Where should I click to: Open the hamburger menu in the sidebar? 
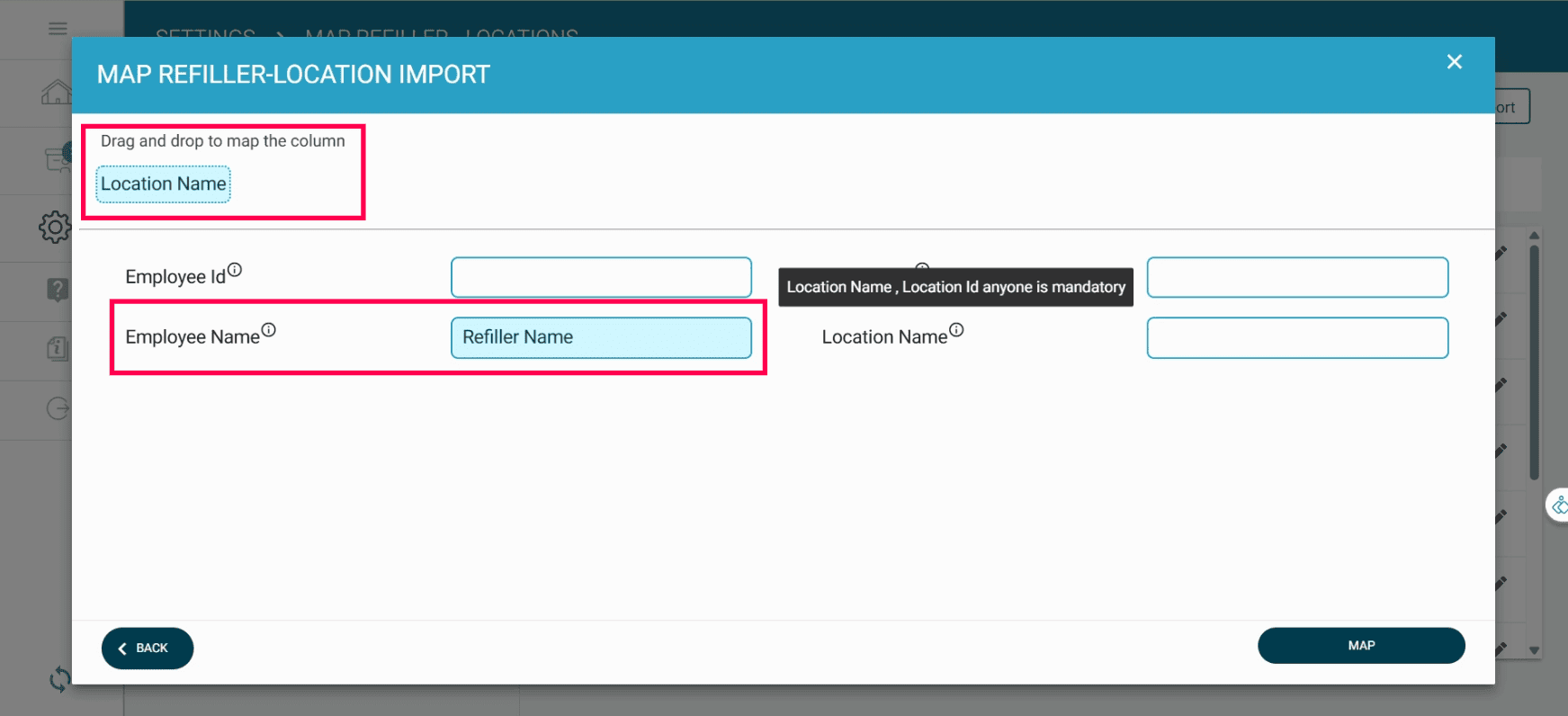pyautogui.click(x=58, y=29)
